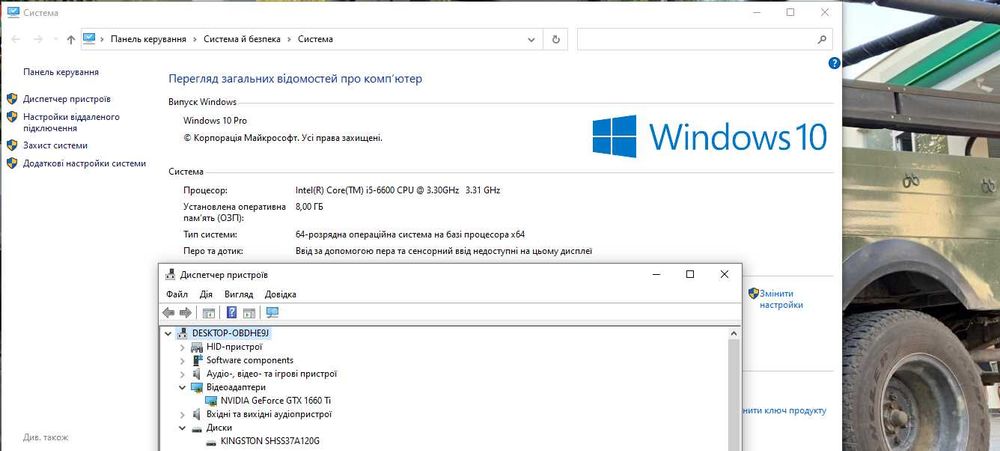Image resolution: width=1000 pixels, height=451 pixels.
Task: Open address bar history dropdown arrow
Action: point(531,40)
